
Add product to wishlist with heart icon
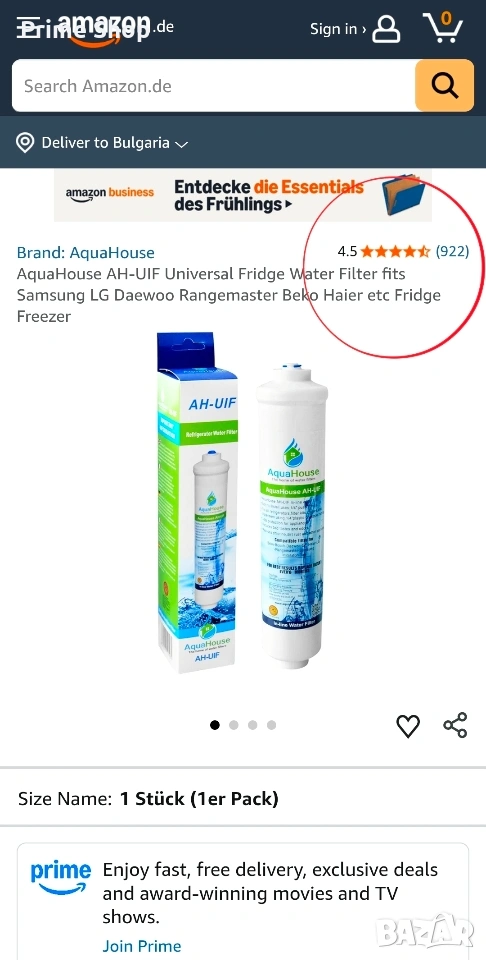click(x=408, y=726)
